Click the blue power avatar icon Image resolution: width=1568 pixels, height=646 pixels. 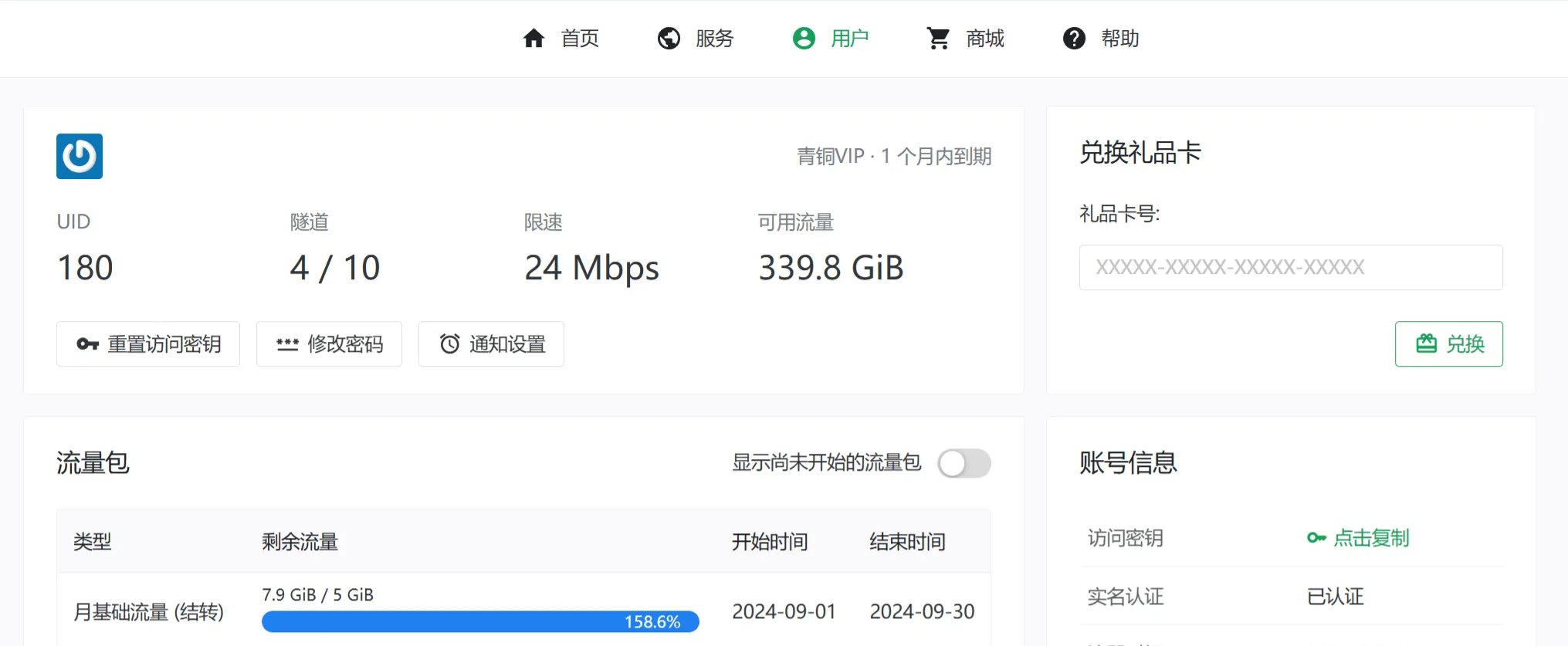click(x=80, y=156)
